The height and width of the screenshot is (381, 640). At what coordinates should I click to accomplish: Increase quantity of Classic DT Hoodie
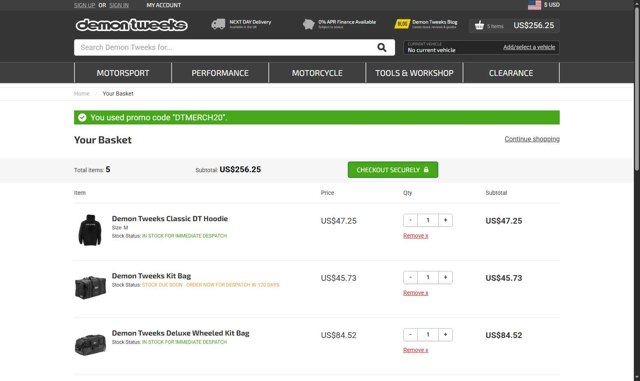click(445, 221)
